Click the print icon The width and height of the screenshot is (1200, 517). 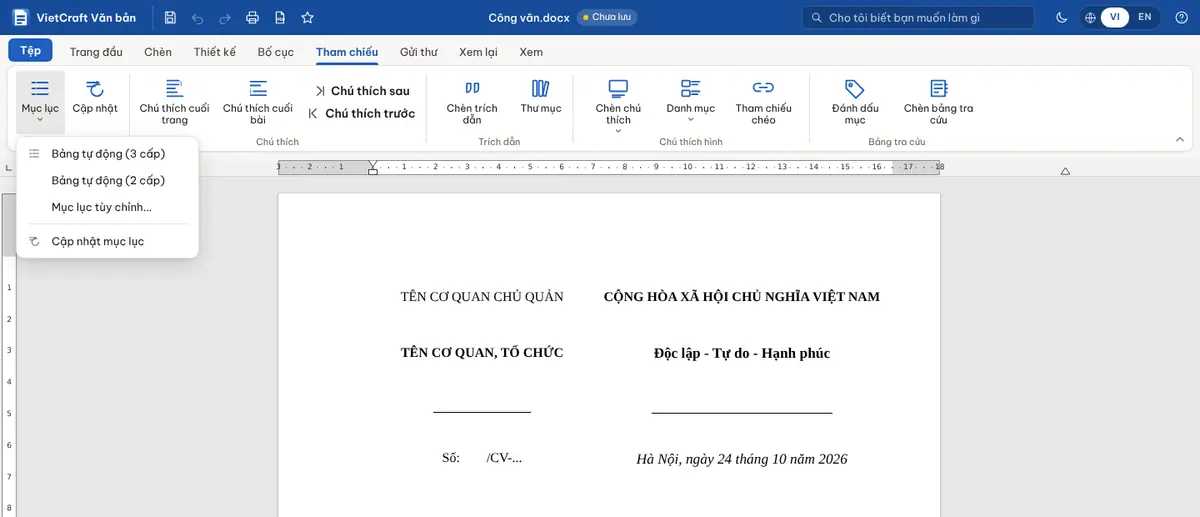click(x=252, y=17)
